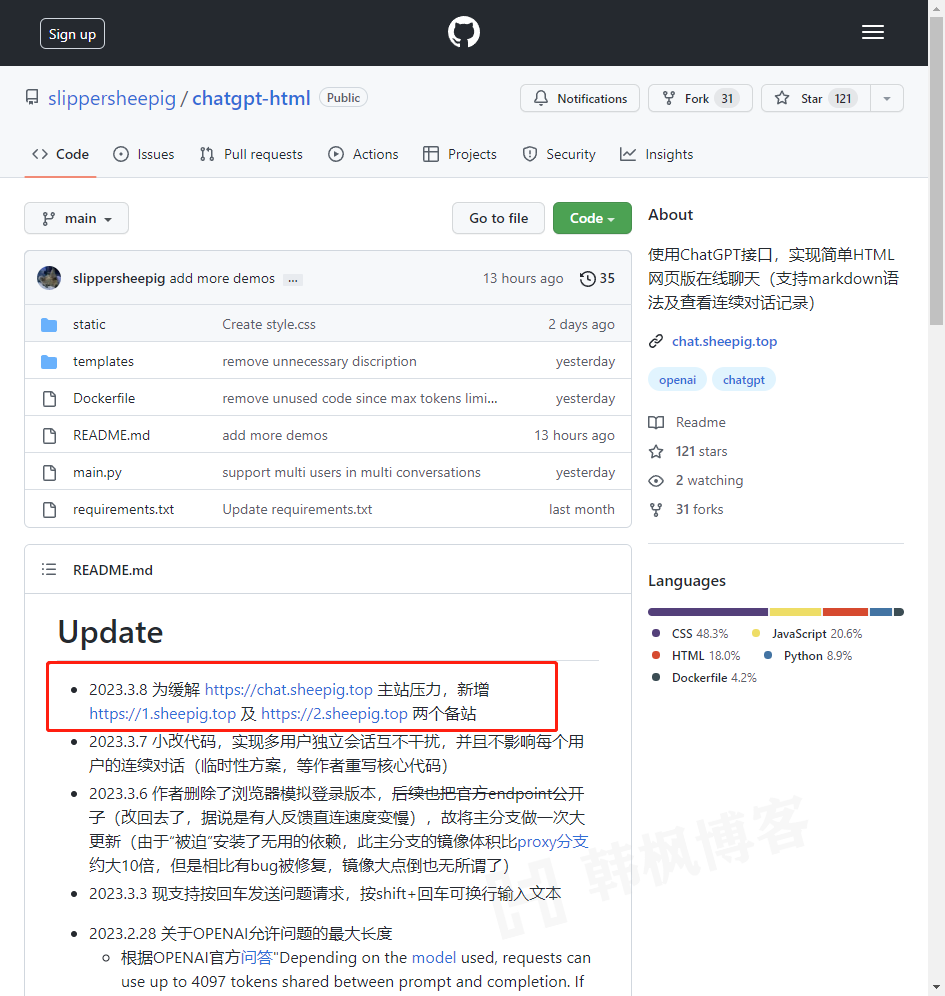Open the green Code dropdown

coord(592,218)
